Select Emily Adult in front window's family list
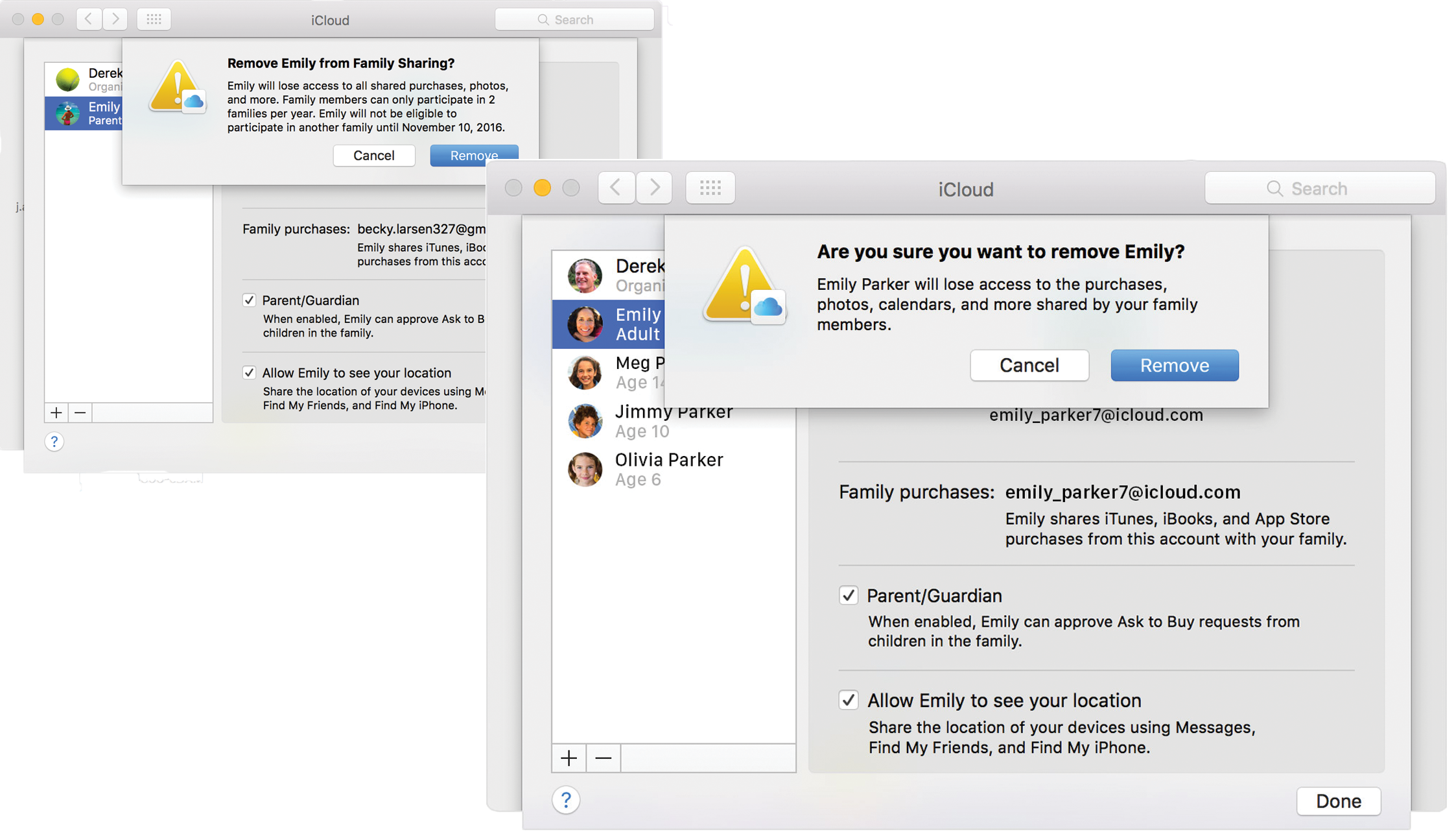 608,324
